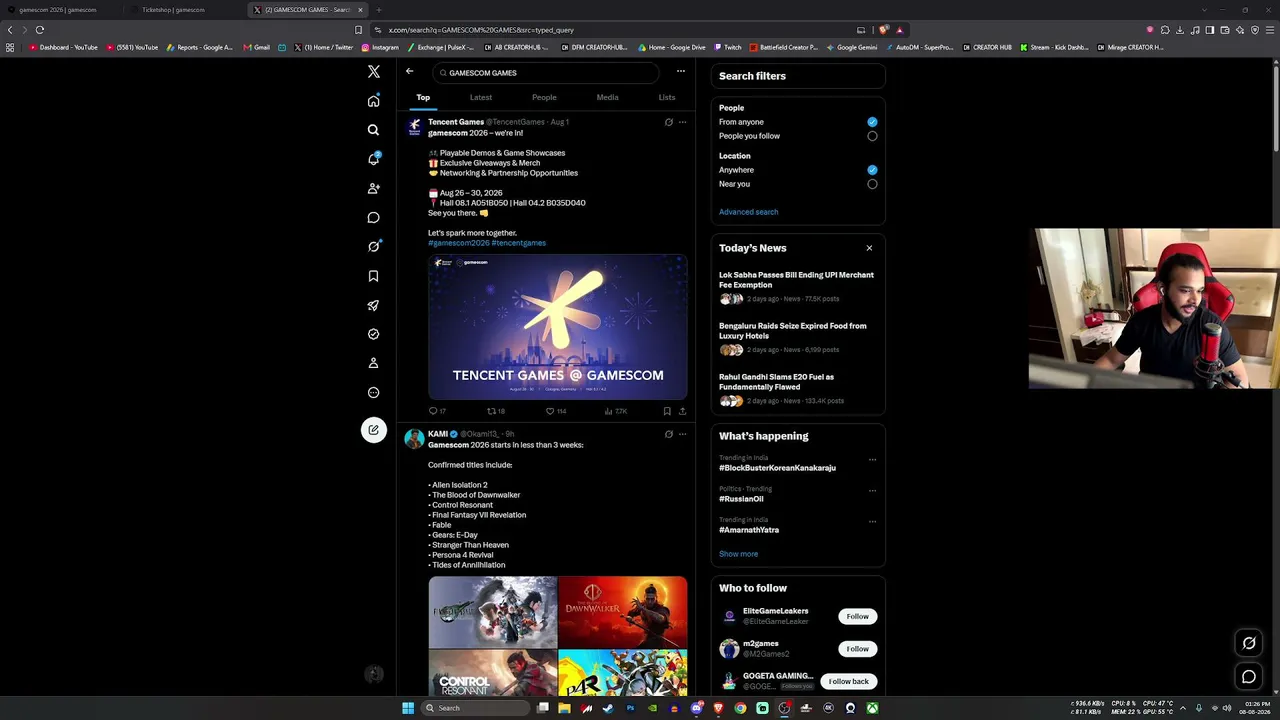The image size is (1280, 720).
Task: Select the Near you location radio option
Action: 872,184
